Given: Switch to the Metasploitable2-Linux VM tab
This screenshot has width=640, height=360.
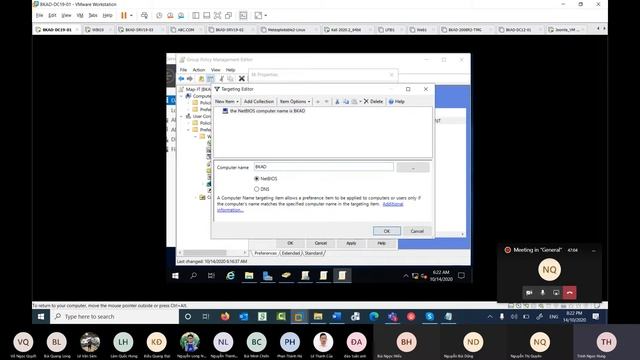Looking at the screenshot, I should point(287,30).
